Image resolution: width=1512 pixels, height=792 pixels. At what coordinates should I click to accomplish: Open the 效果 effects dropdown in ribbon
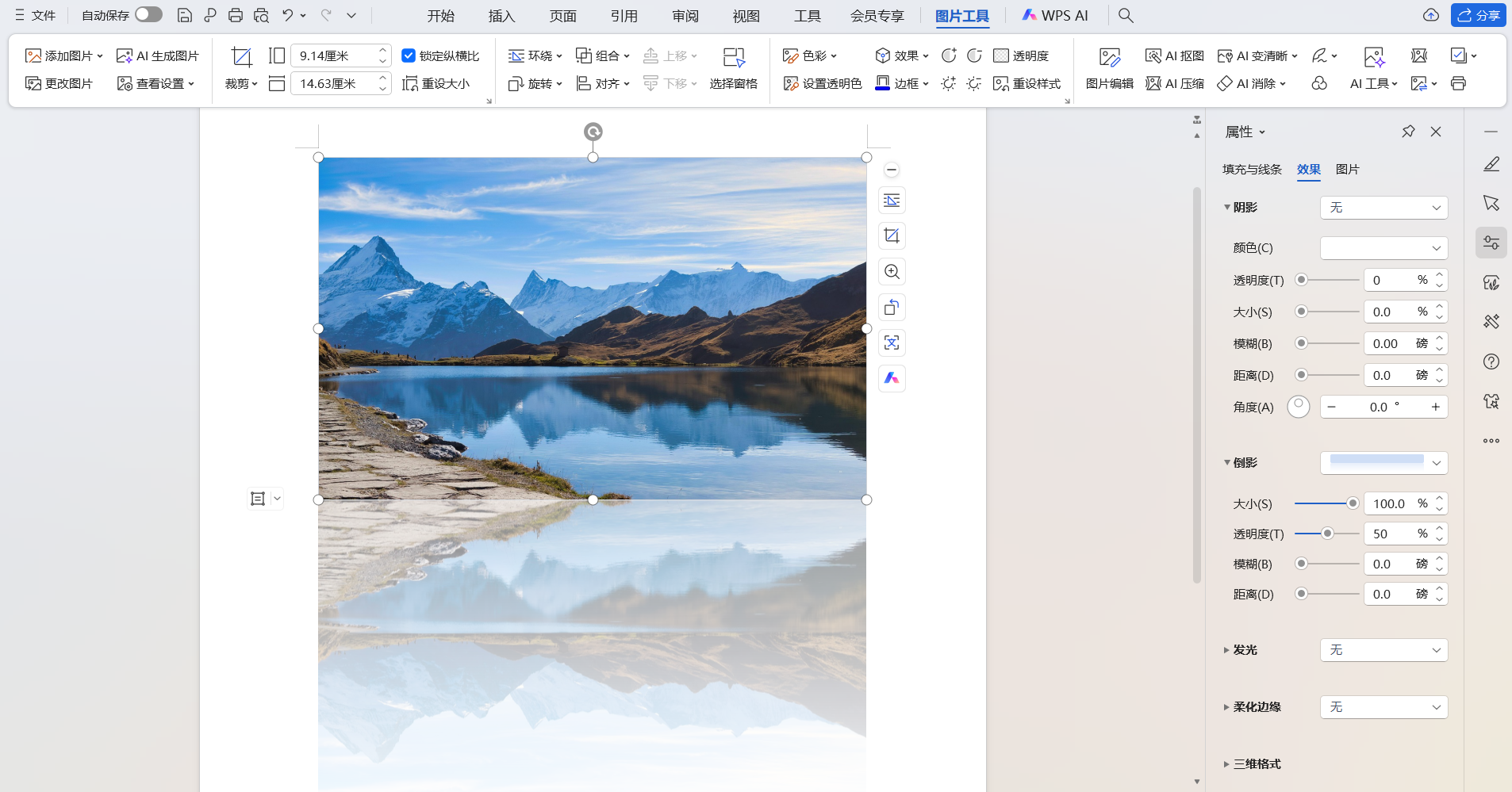(x=901, y=56)
